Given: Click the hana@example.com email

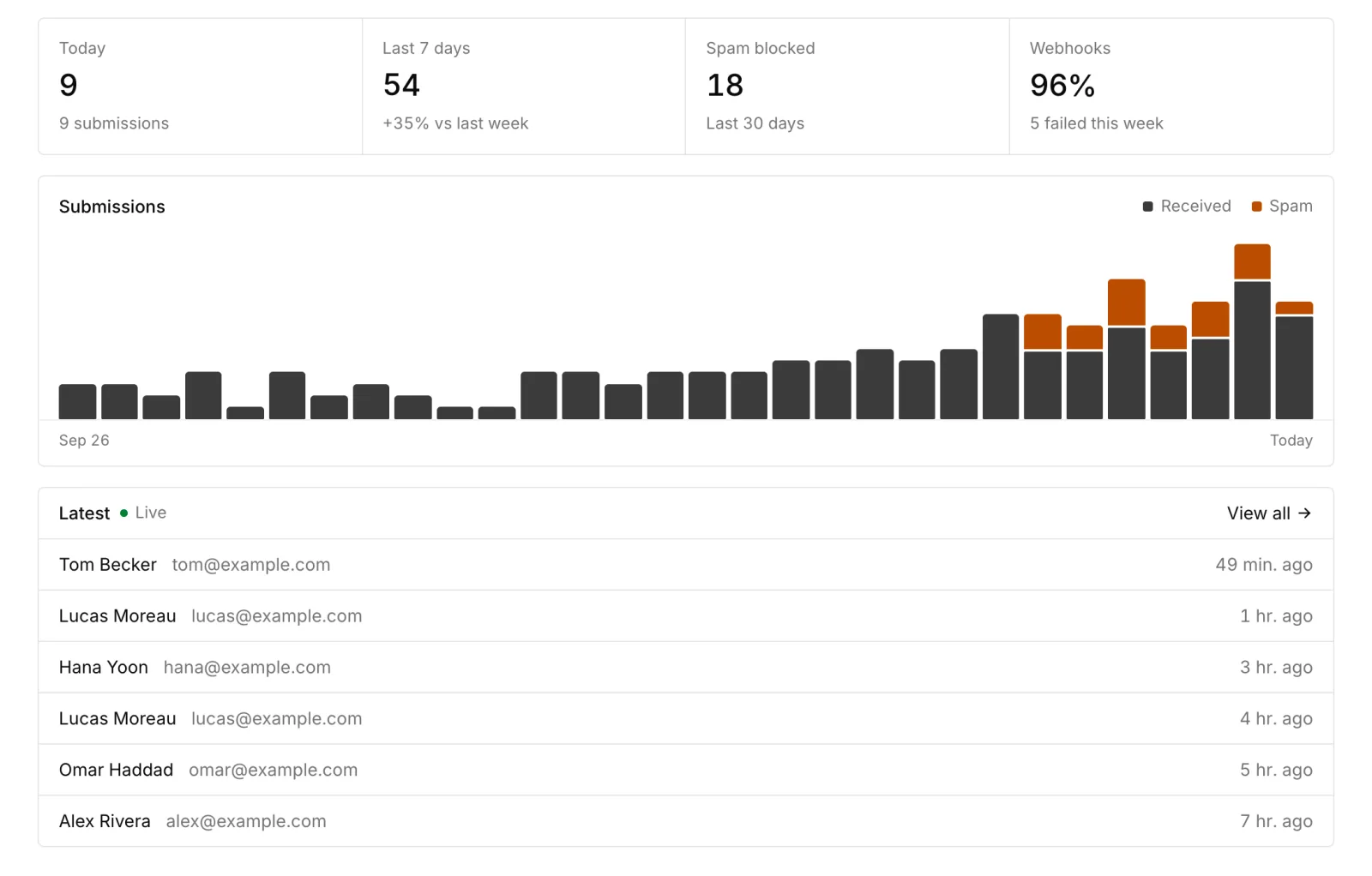Looking at the screenshot, I should 247,668.
